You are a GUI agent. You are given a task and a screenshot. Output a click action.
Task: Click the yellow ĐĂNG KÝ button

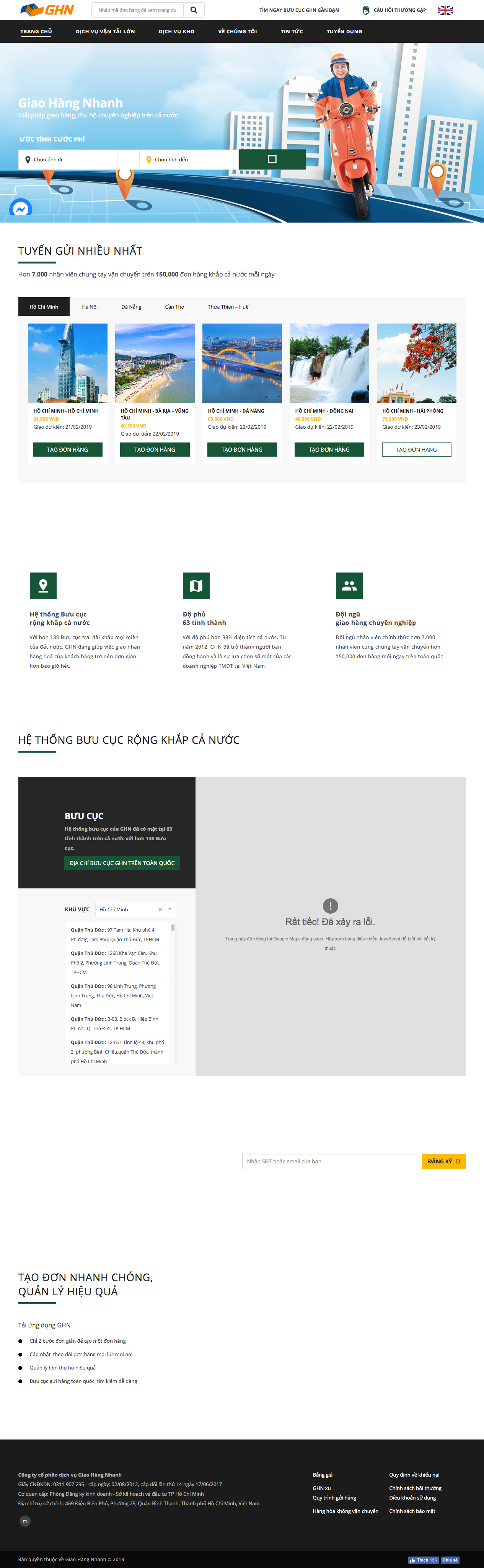click(x=444, y=1161)
